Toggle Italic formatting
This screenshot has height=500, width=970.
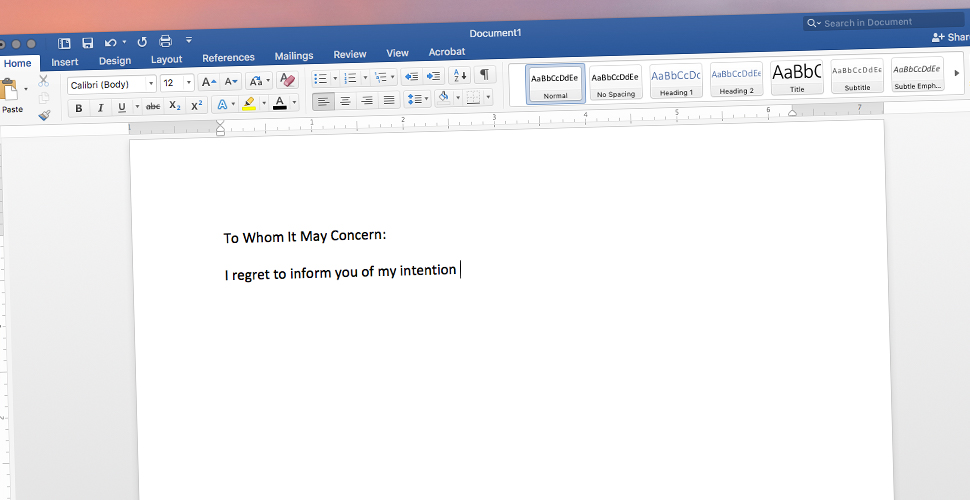coord(100,107)
